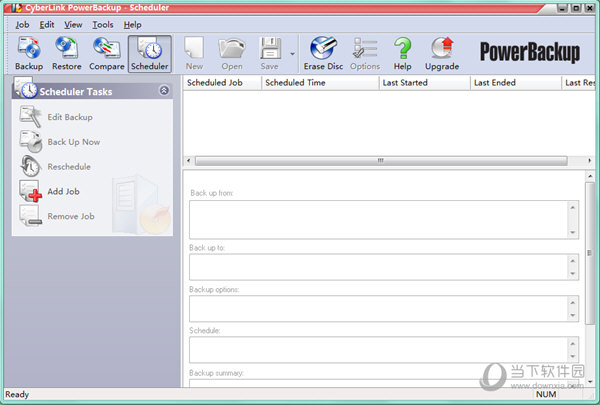This screenshot has width=600, height=405.
Task: Maximize the PowerBackup window
Action: pyautogui.click(x=576, y=8)
